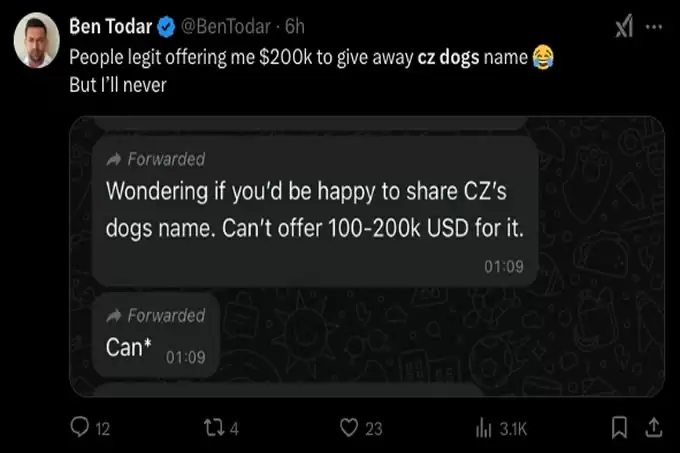
Task: Bookmark this tweet
Action: pos(620,428)
